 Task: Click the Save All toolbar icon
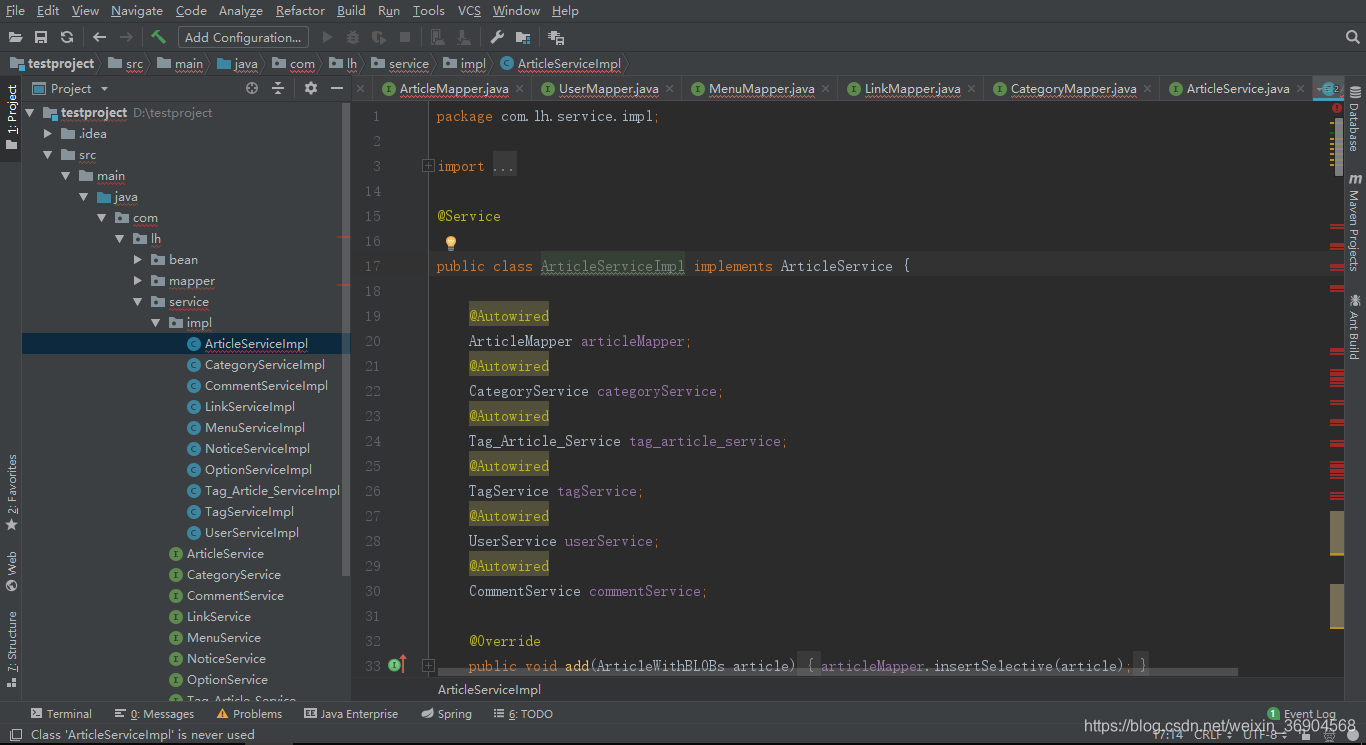tap(41, 37)
